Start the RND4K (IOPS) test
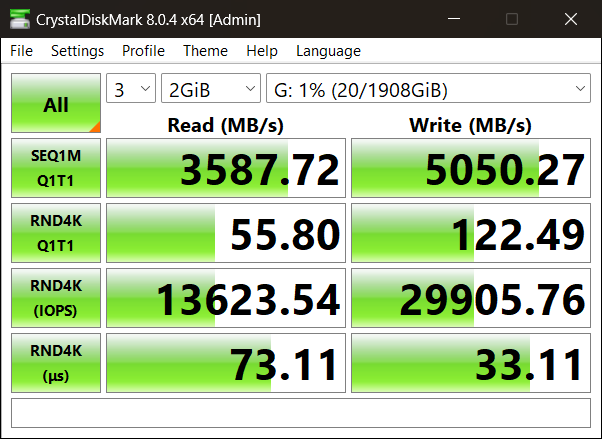Viewport: 602px width, 439px height. 56,298
